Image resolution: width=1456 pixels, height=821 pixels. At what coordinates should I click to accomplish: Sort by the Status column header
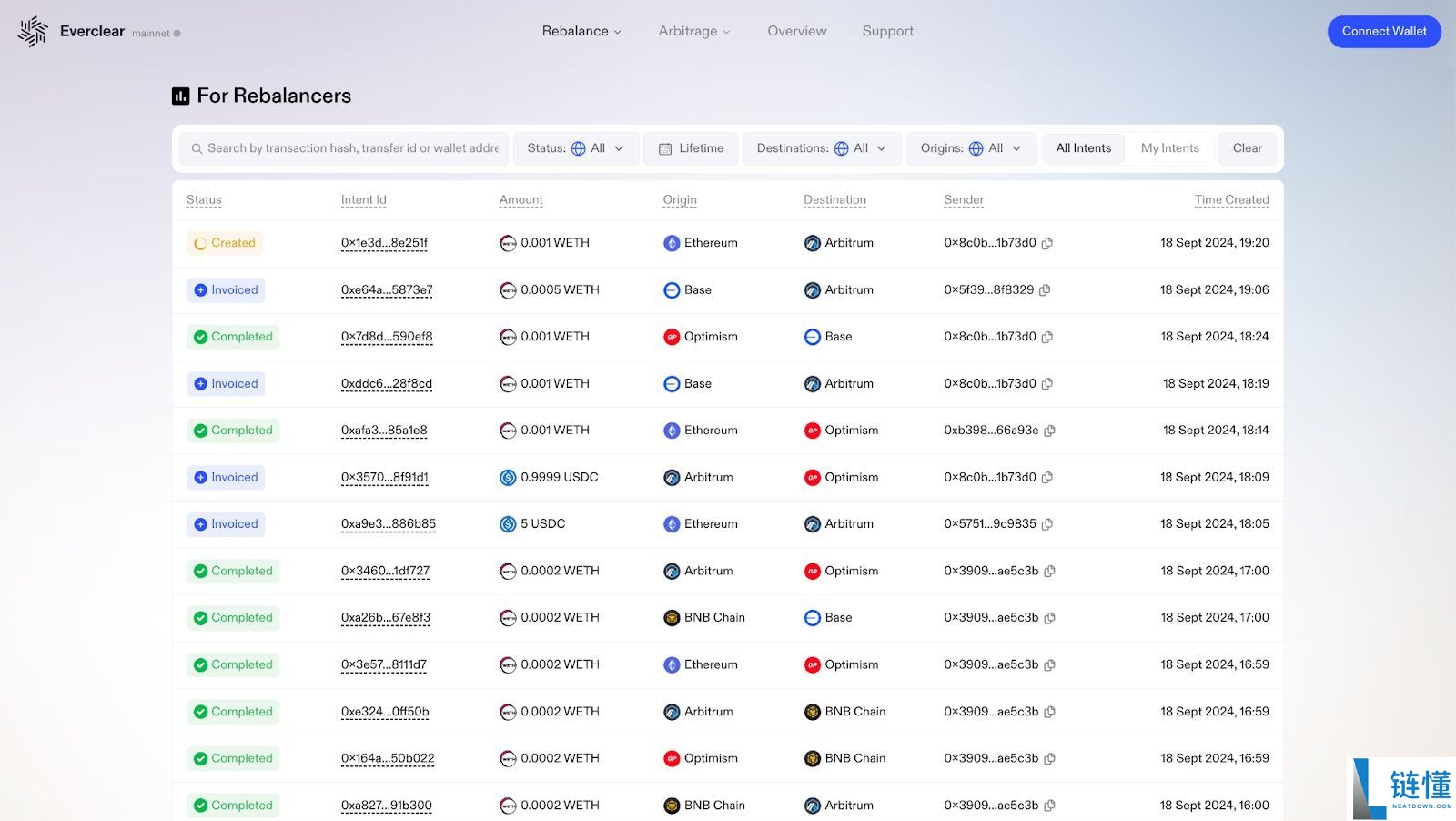[x=204, y=200]
